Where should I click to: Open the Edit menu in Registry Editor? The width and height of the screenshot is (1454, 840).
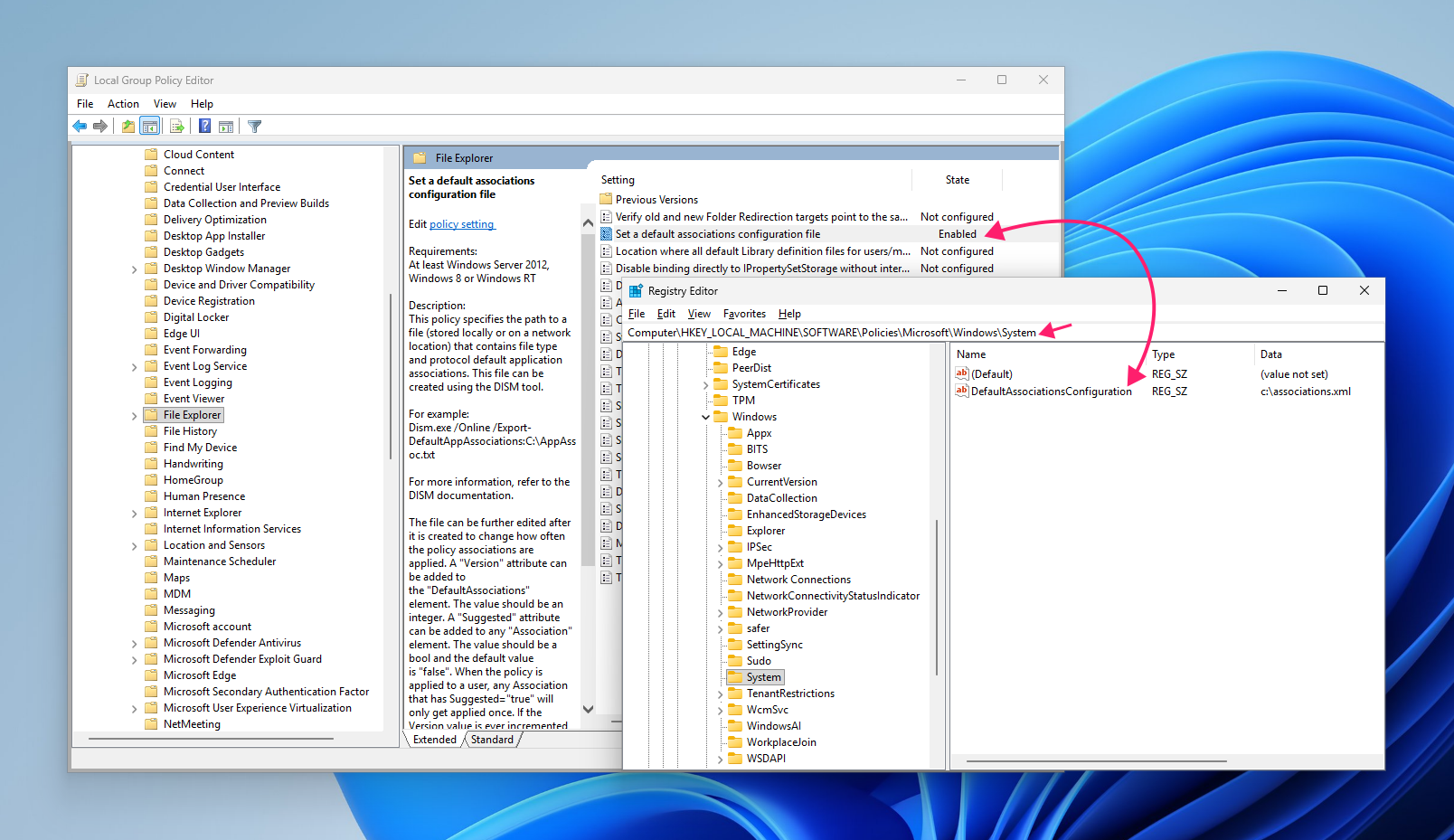click(x=666, y=314)
